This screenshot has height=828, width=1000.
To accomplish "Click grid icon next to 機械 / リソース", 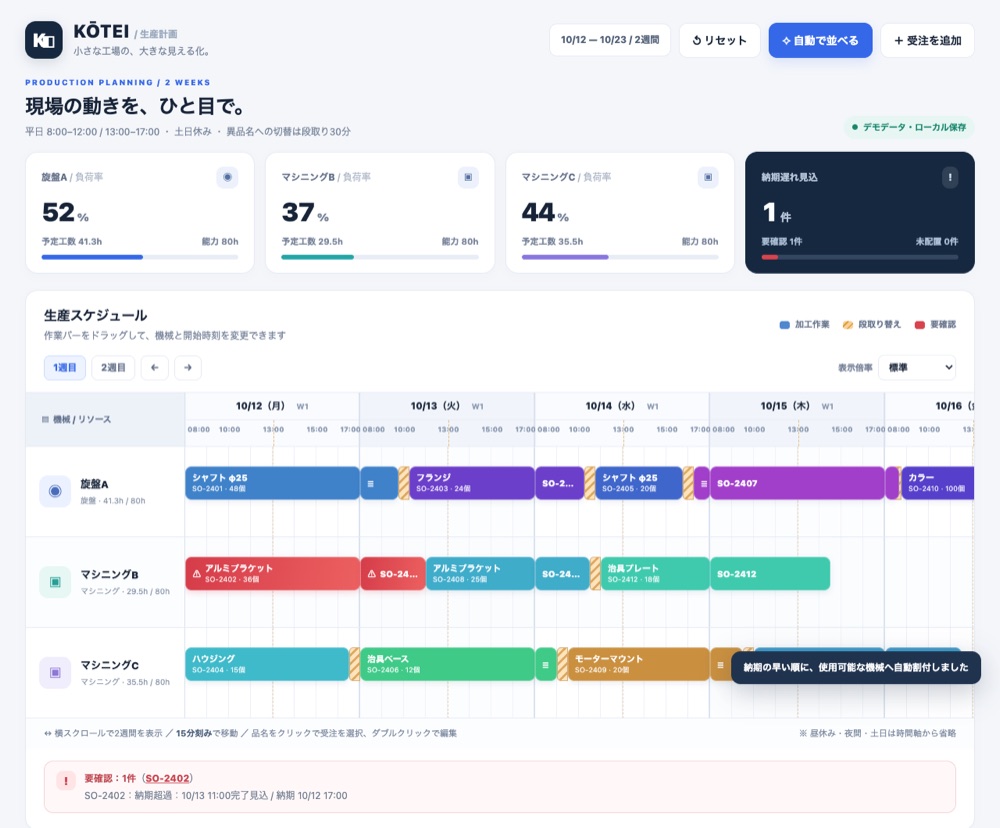I will tap(45, 419).
